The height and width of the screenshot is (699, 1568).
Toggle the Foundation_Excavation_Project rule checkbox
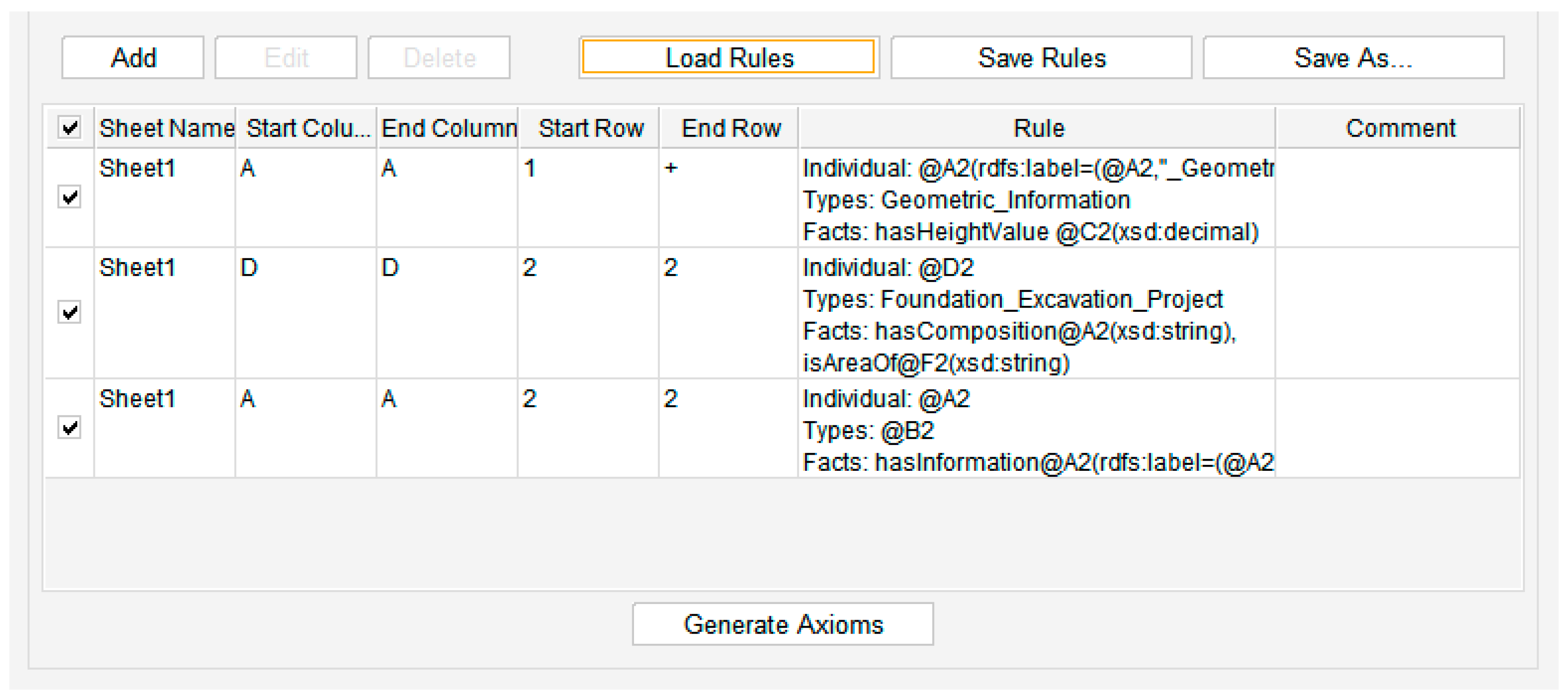tap(70, 312)
